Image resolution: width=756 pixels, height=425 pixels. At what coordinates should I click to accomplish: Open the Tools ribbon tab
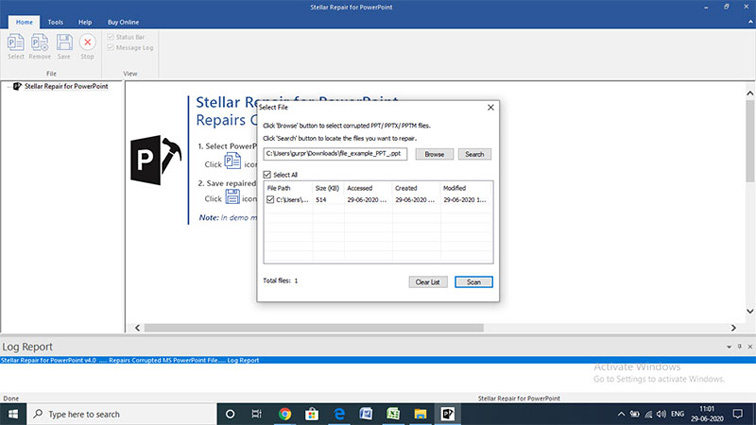55,22
